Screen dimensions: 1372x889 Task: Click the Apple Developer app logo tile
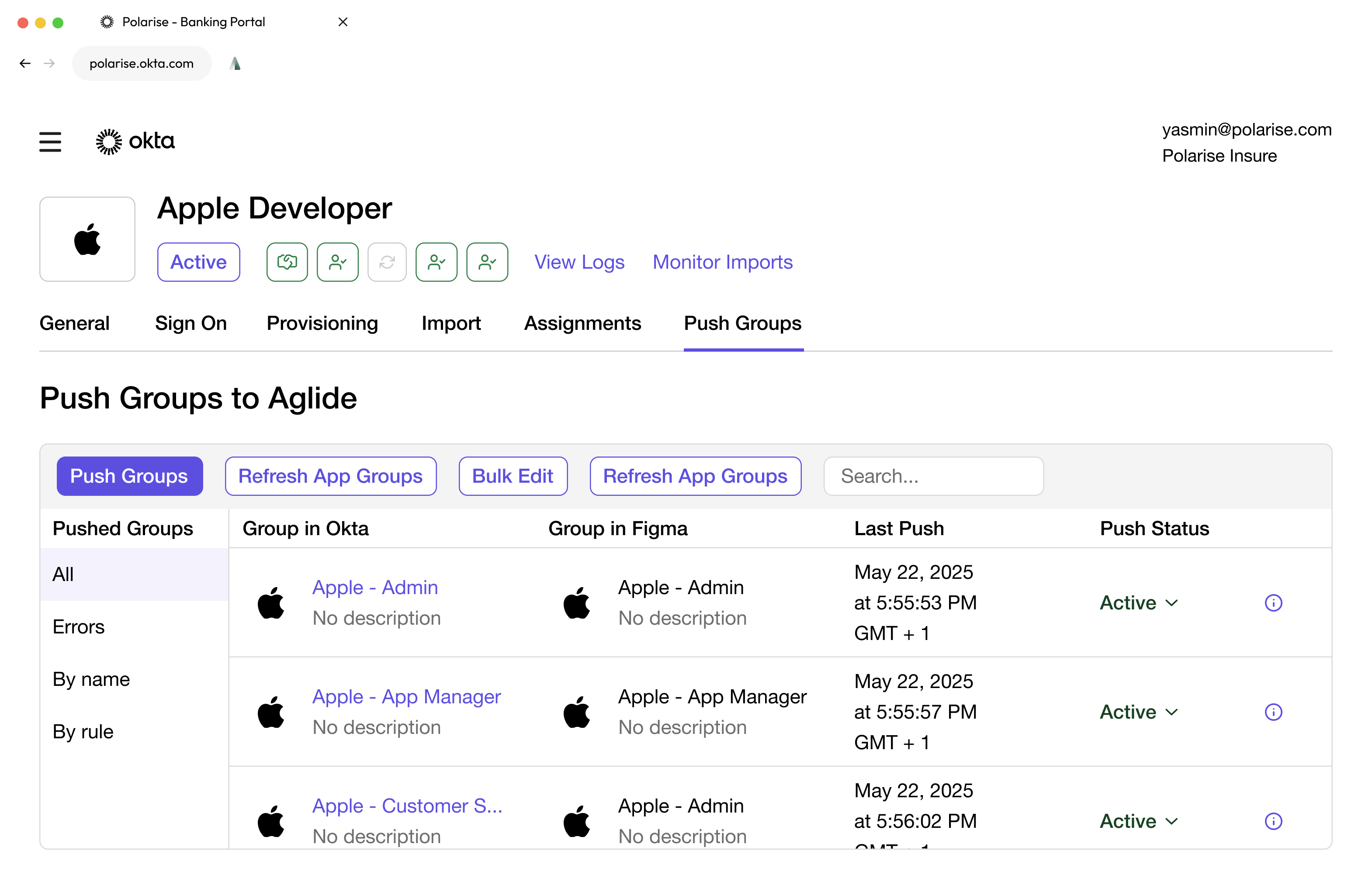coord(87,239)
